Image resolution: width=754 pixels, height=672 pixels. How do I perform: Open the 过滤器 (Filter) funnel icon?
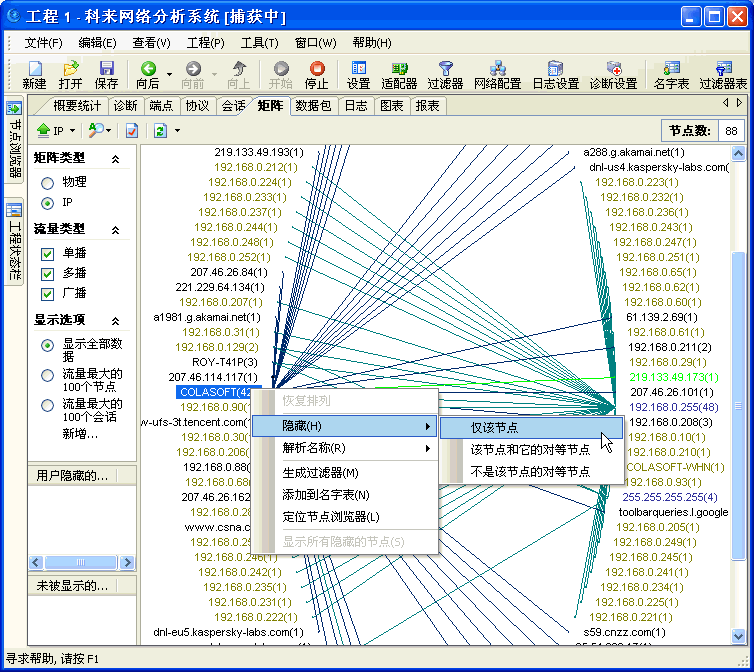[x=445, y=69]
